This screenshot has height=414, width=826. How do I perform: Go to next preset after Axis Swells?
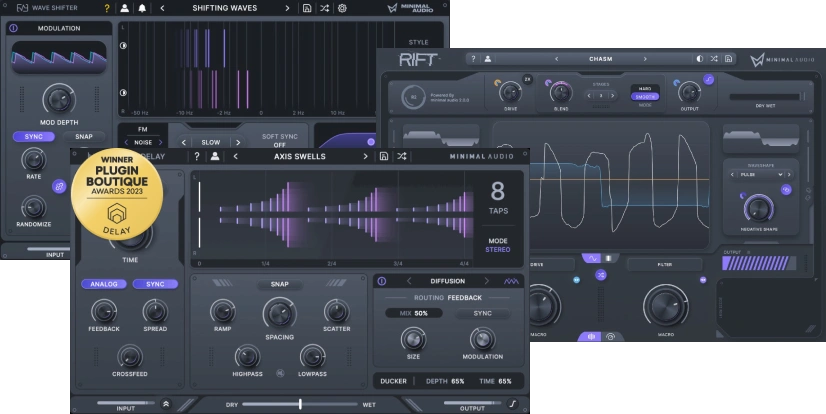pyautogui.click(x=366, y=156)
